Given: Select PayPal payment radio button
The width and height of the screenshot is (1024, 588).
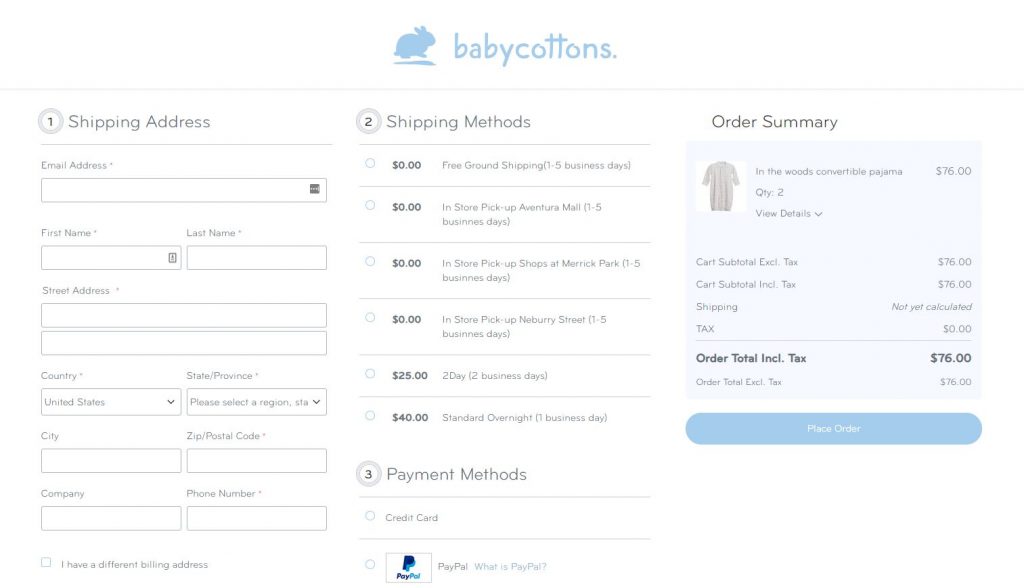Looking at the screenshot, I should click(370, 564).
